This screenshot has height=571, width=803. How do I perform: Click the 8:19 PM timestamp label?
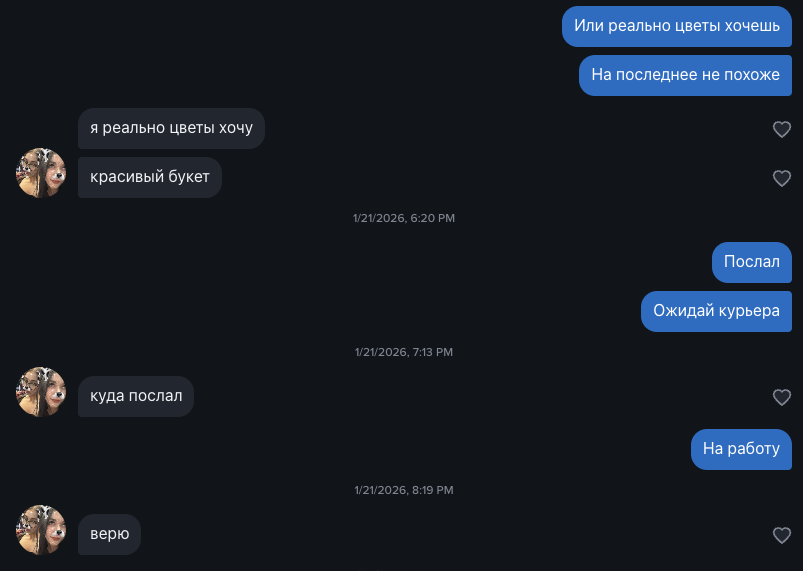coord(404,490)
